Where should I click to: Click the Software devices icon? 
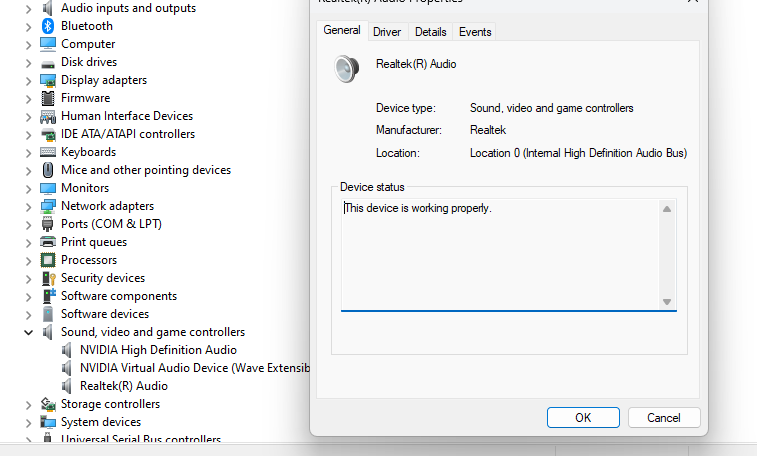pyautogui.click(x=48, y=314)
